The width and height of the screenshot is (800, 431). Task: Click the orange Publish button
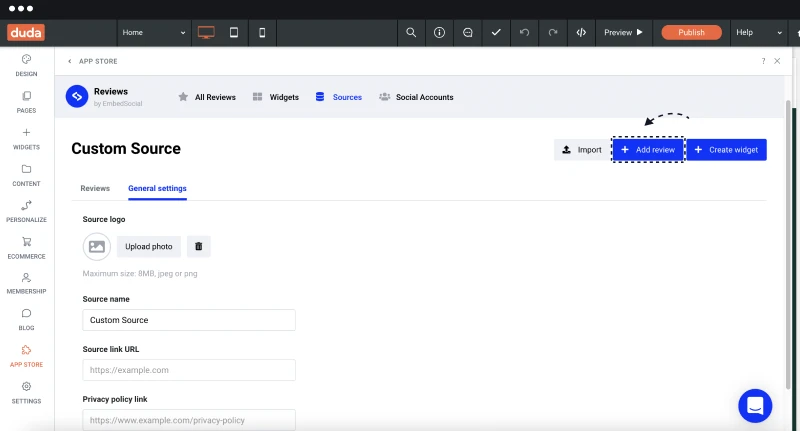691,33
